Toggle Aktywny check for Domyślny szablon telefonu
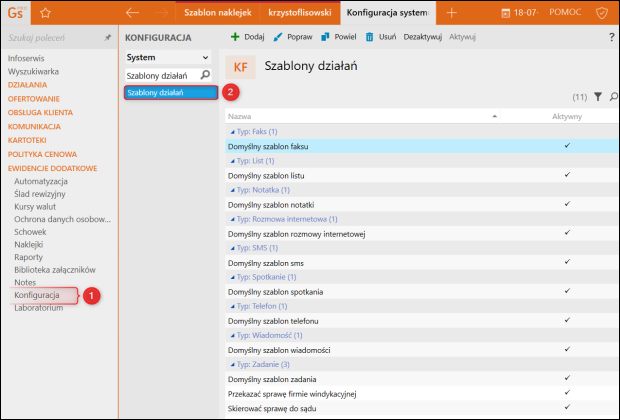This screenshot has height=420, width=620. click(x=567, y=320)
